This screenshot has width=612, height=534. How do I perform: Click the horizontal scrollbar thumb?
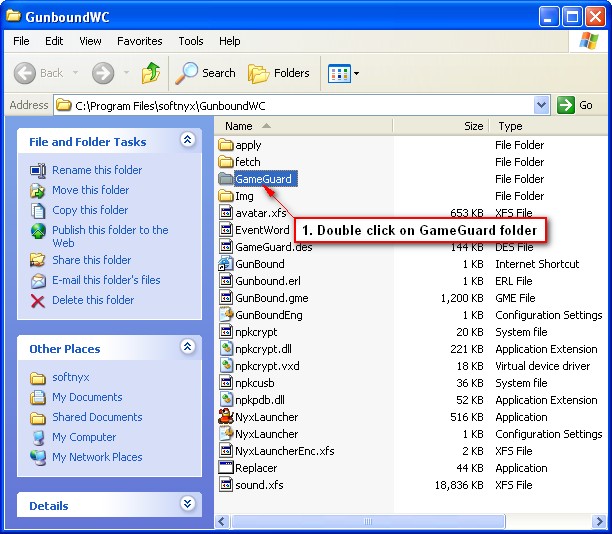368,522
